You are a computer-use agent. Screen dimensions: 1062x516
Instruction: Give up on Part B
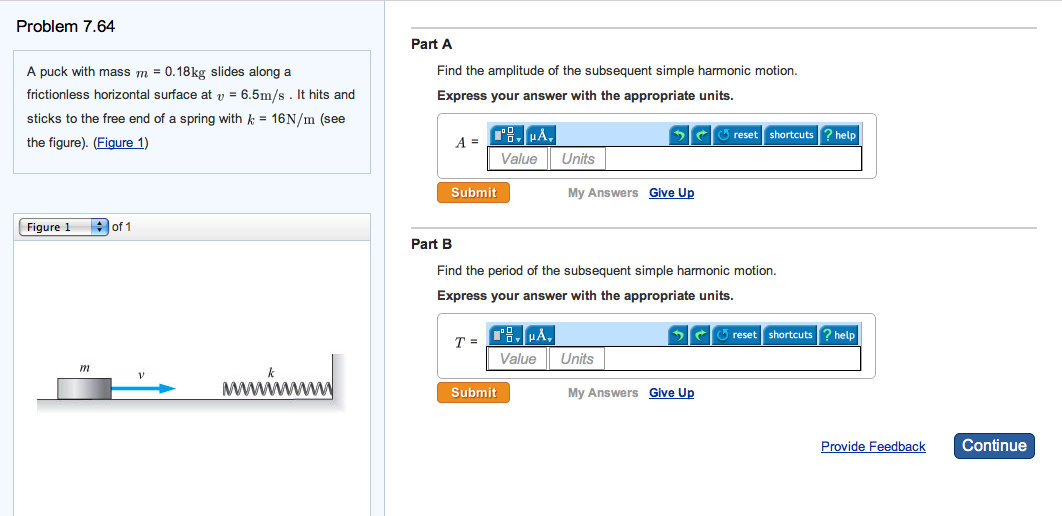[x=671, y=393]
